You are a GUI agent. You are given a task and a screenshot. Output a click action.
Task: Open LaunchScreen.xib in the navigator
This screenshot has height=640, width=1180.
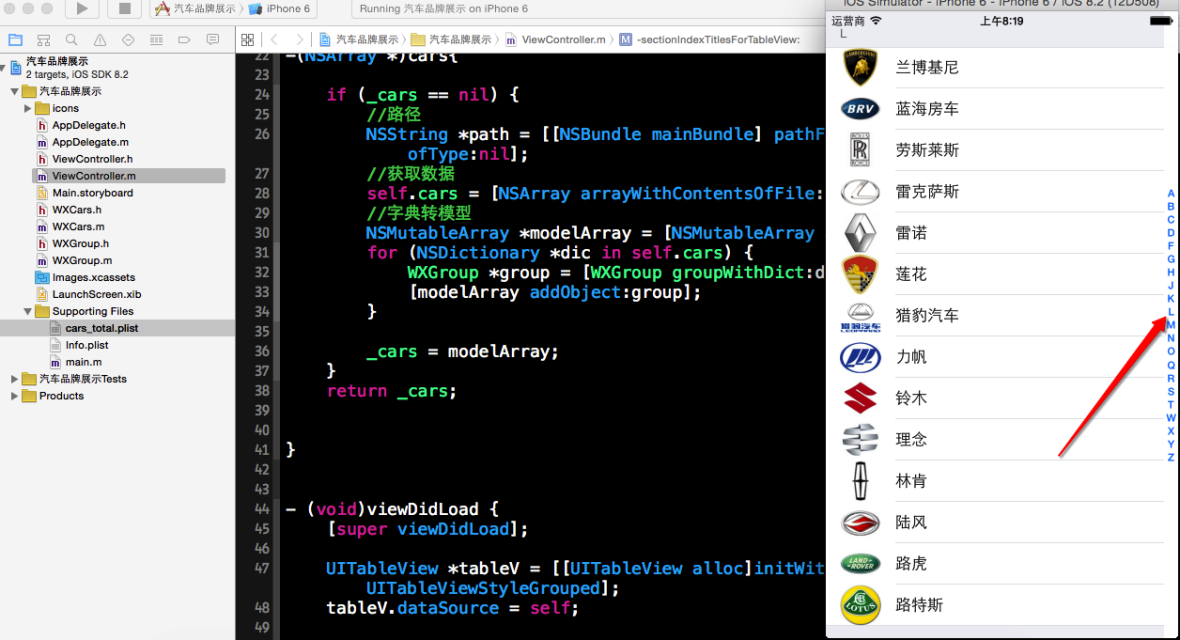coord(96,294)
